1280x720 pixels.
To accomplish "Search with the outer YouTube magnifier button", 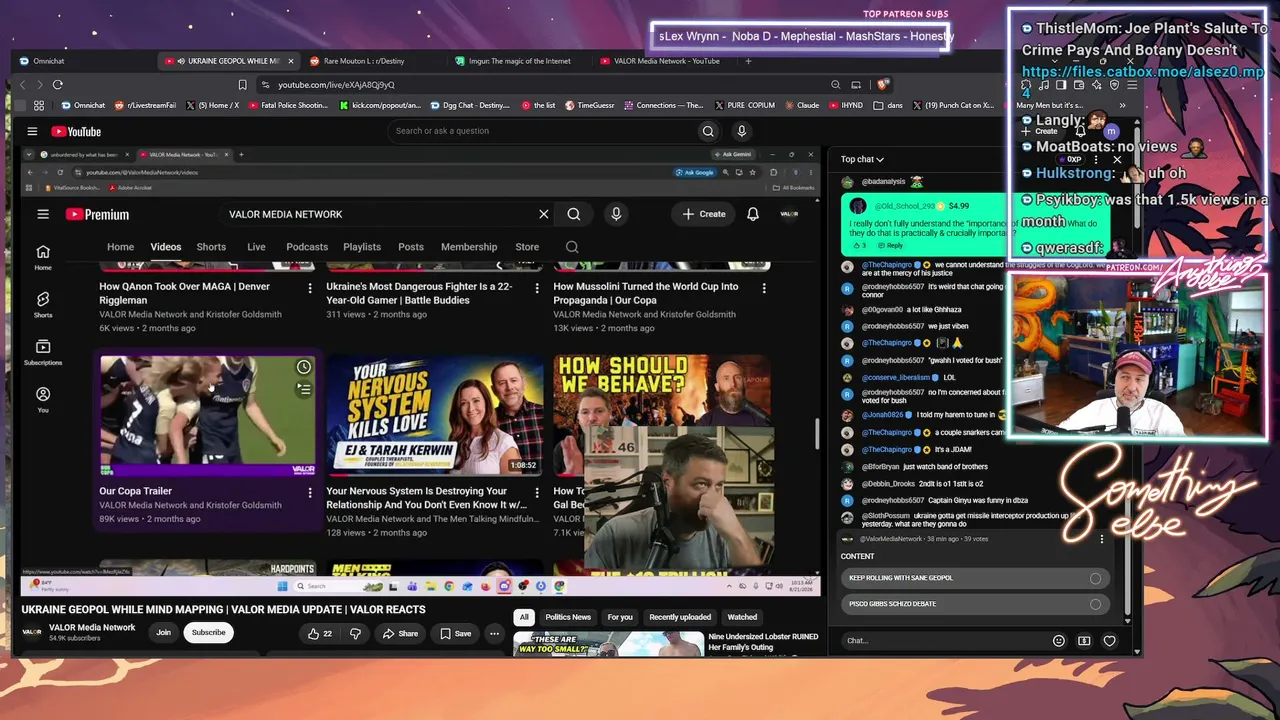I will click(708, 131).
